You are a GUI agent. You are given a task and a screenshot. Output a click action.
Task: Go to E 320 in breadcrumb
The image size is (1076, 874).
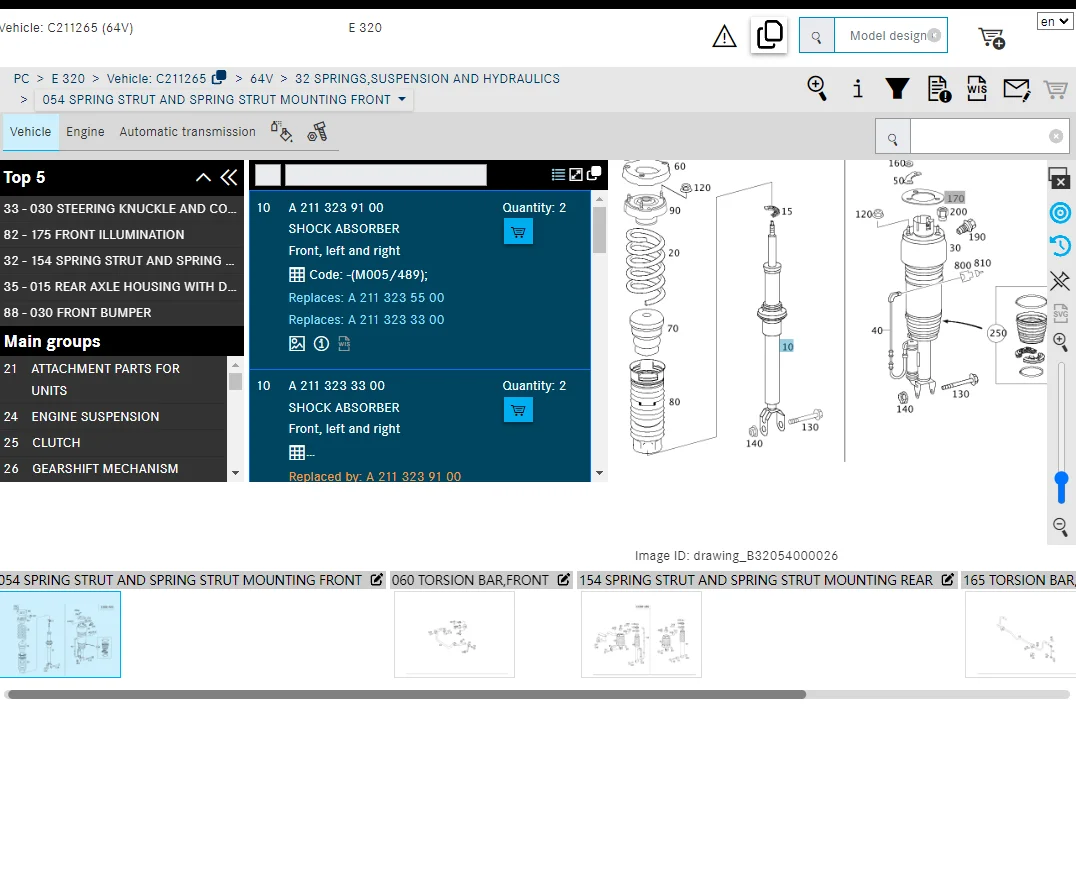(x=68, y=78)
